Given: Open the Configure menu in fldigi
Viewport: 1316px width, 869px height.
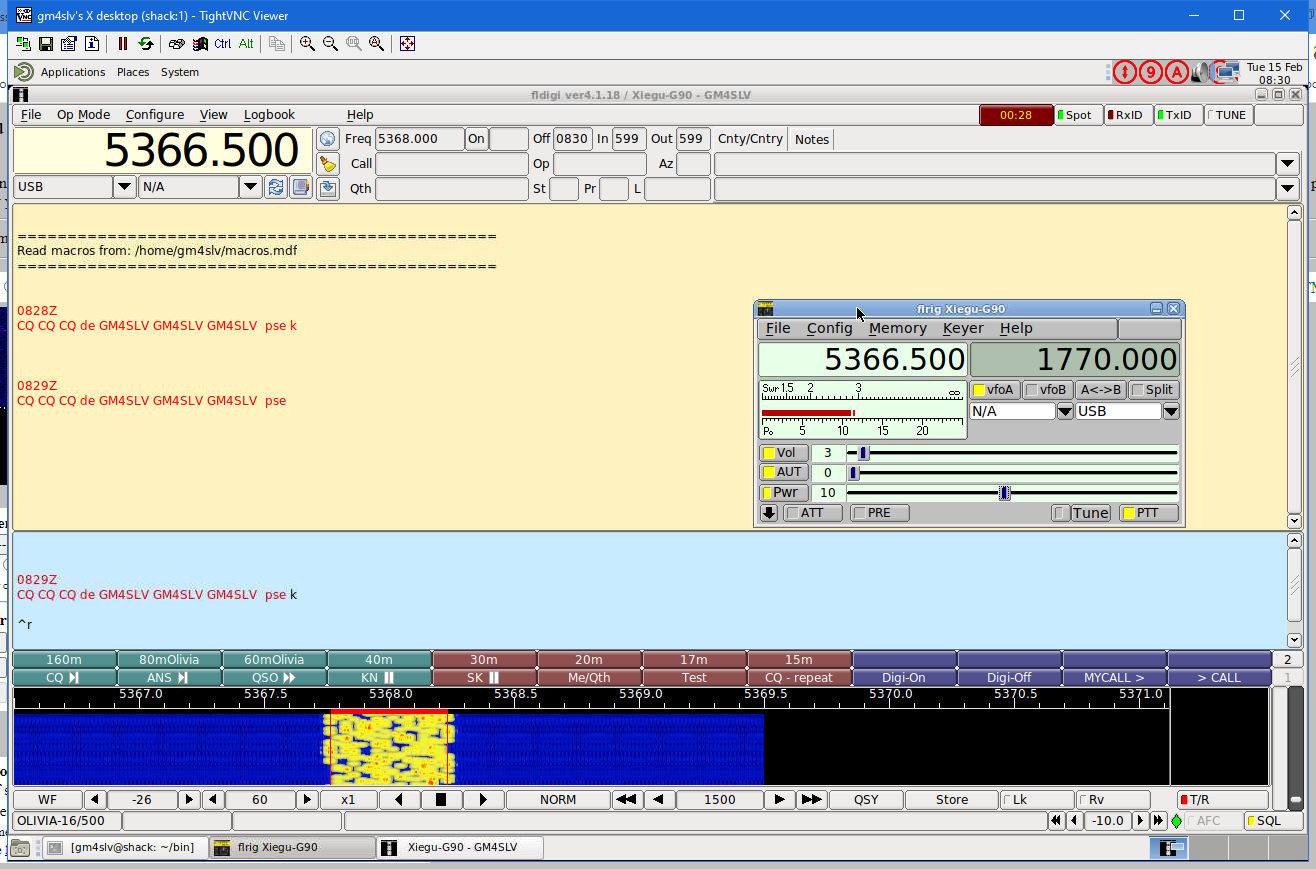Looking at the screenshot, I should click(x=154, y=114).
